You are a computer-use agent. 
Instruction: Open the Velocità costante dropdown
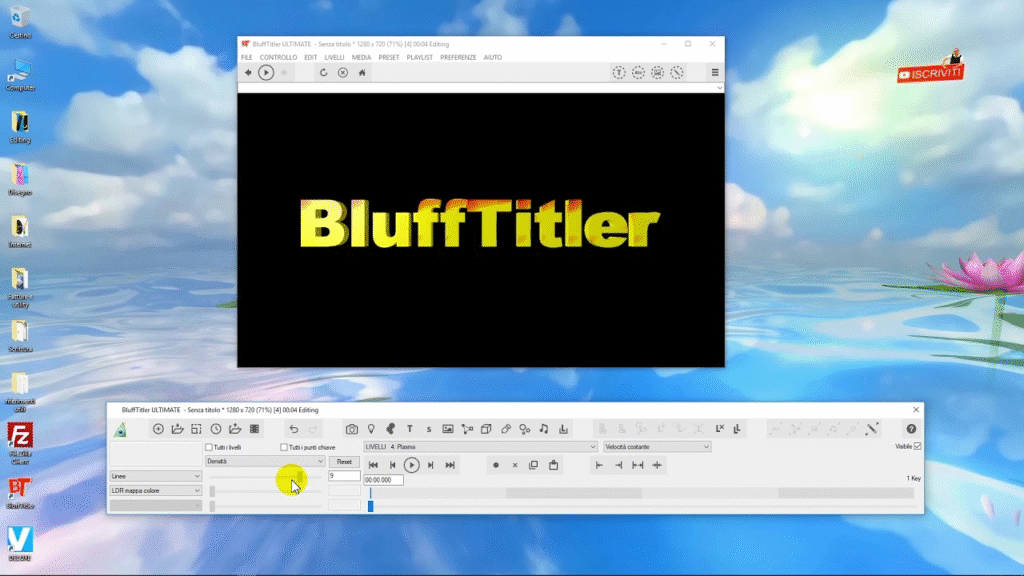coord(656,447)
